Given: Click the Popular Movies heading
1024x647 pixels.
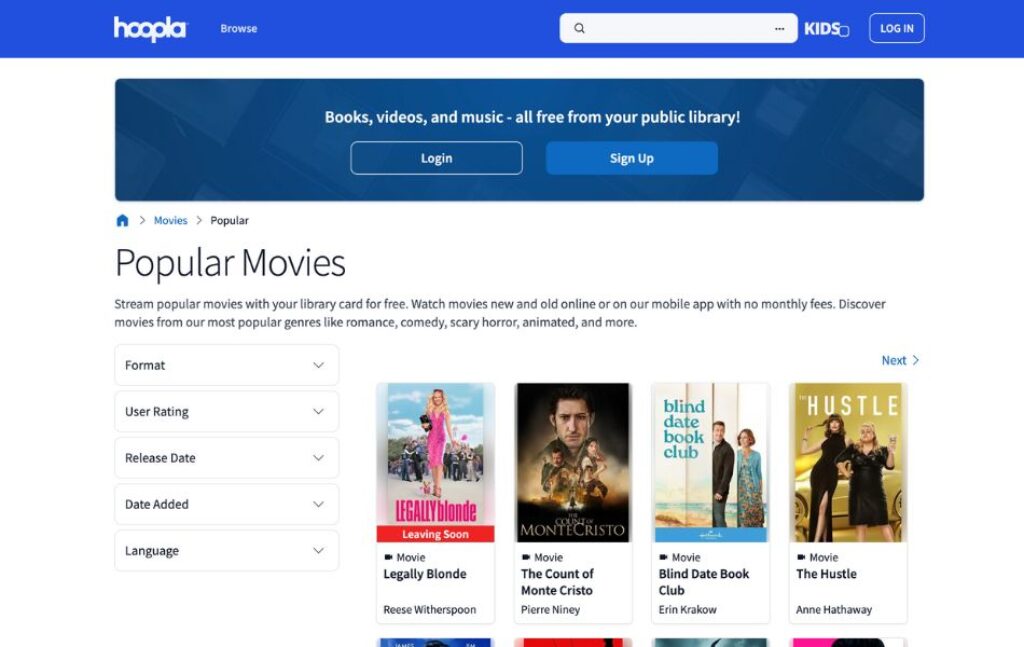Looking at the screenshot, I should pos(230,263).
